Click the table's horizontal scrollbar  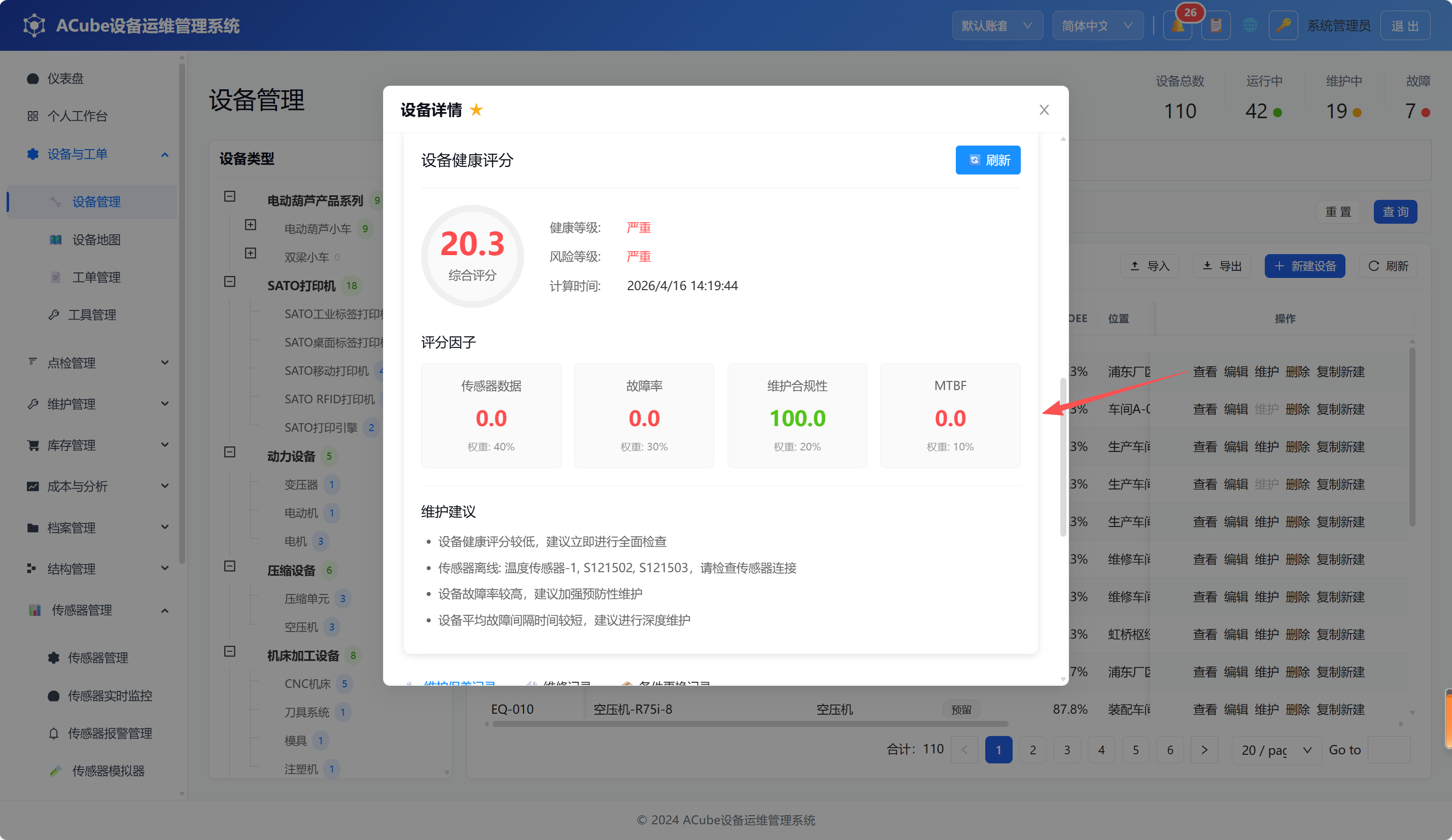[x=750, y=724]
